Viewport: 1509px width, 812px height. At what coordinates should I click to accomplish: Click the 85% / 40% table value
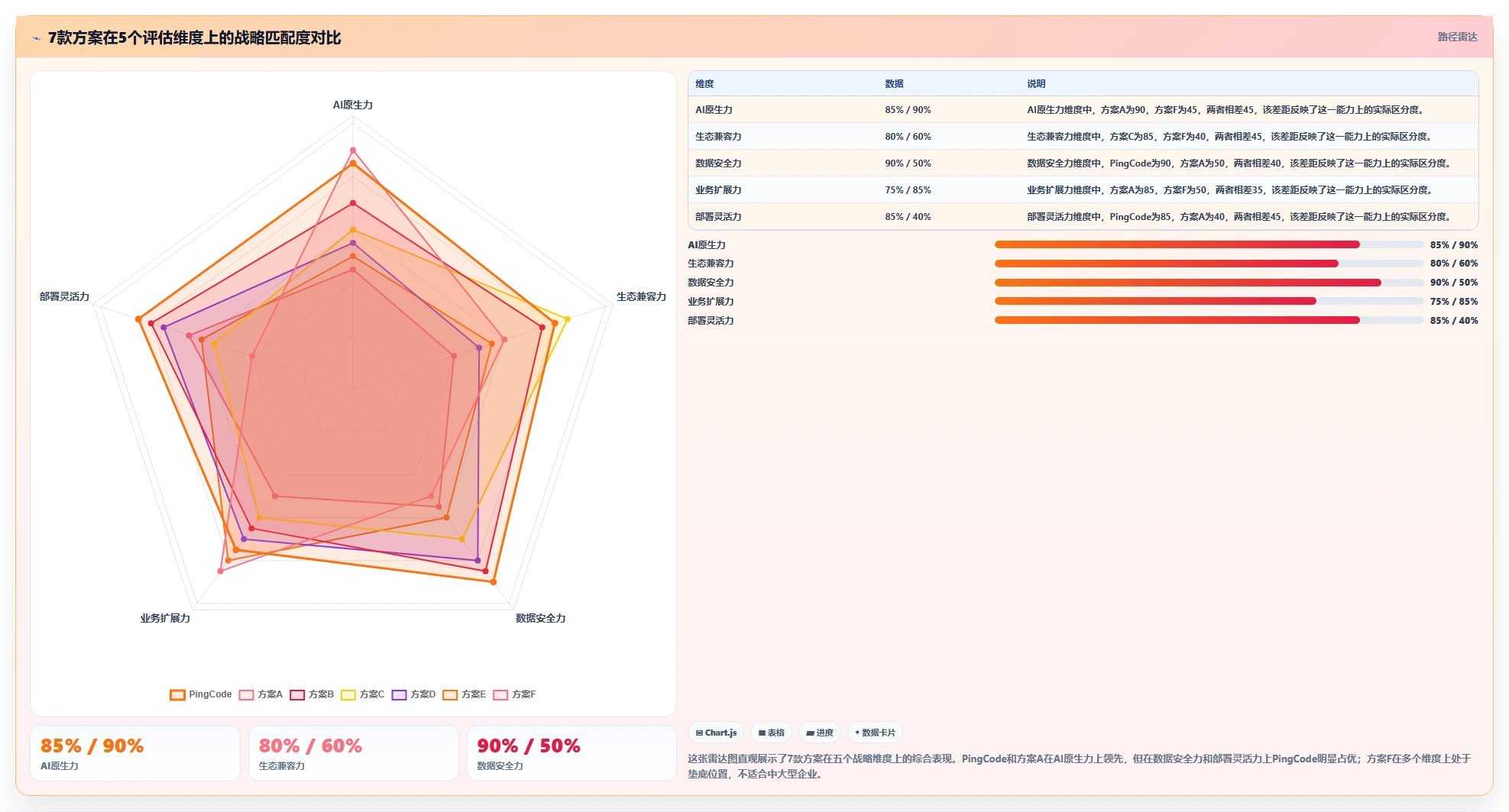pyautogui.click(x=908, y=217)
